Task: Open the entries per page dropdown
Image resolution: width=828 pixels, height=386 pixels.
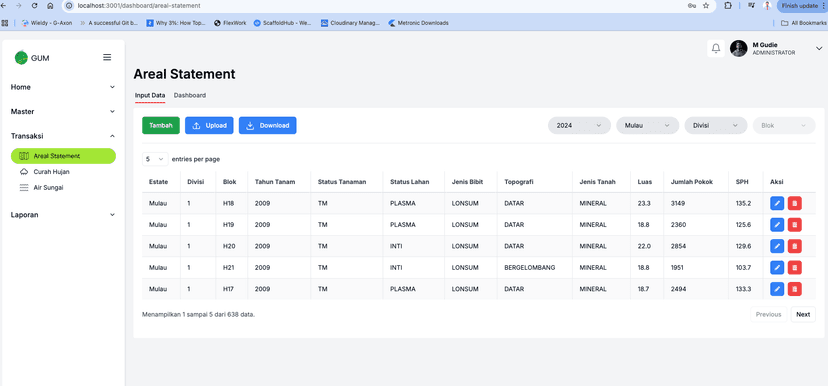Action: coord(155,159)
